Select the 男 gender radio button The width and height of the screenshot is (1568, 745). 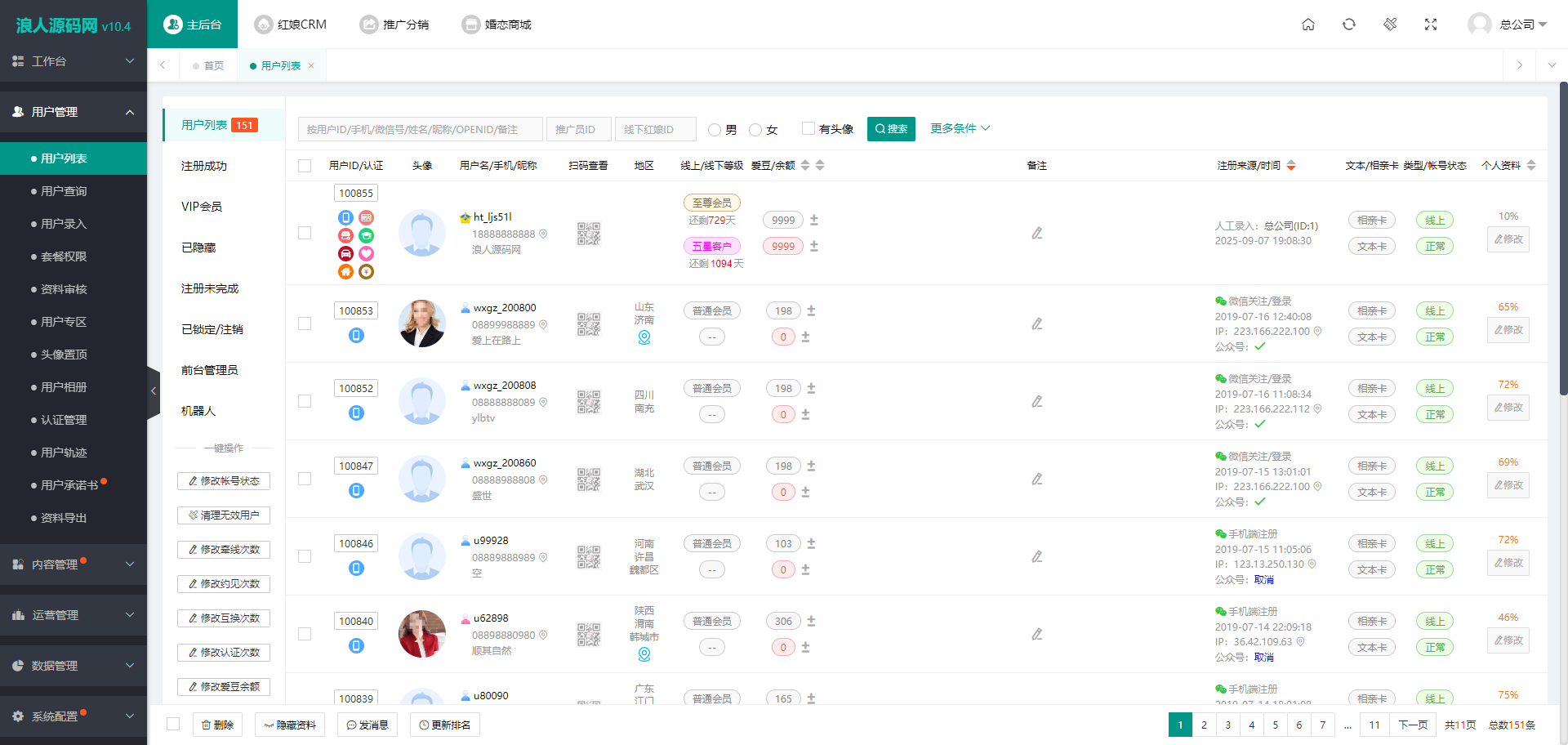point(715,130)
